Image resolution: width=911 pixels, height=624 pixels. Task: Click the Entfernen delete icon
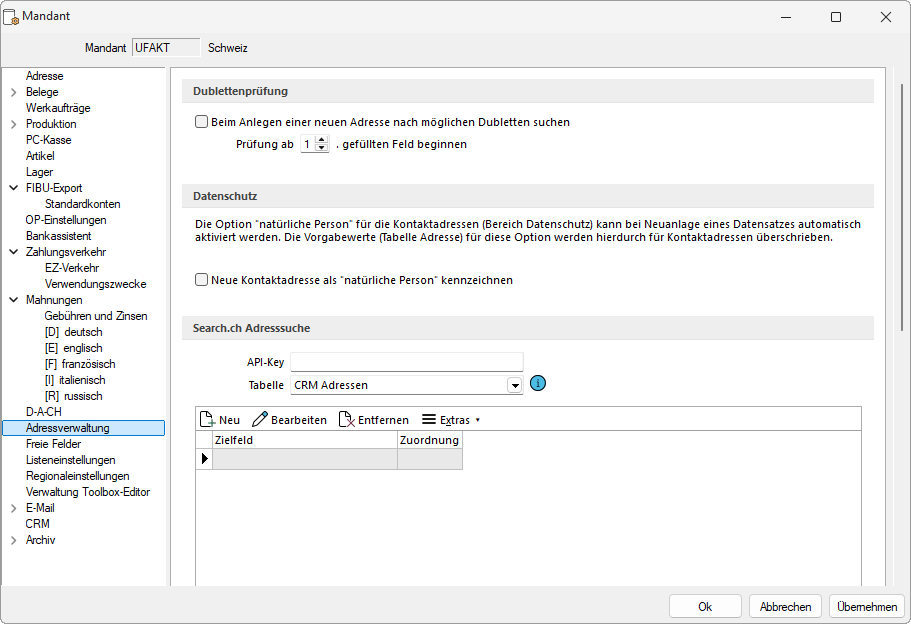[x=347, y=420]
